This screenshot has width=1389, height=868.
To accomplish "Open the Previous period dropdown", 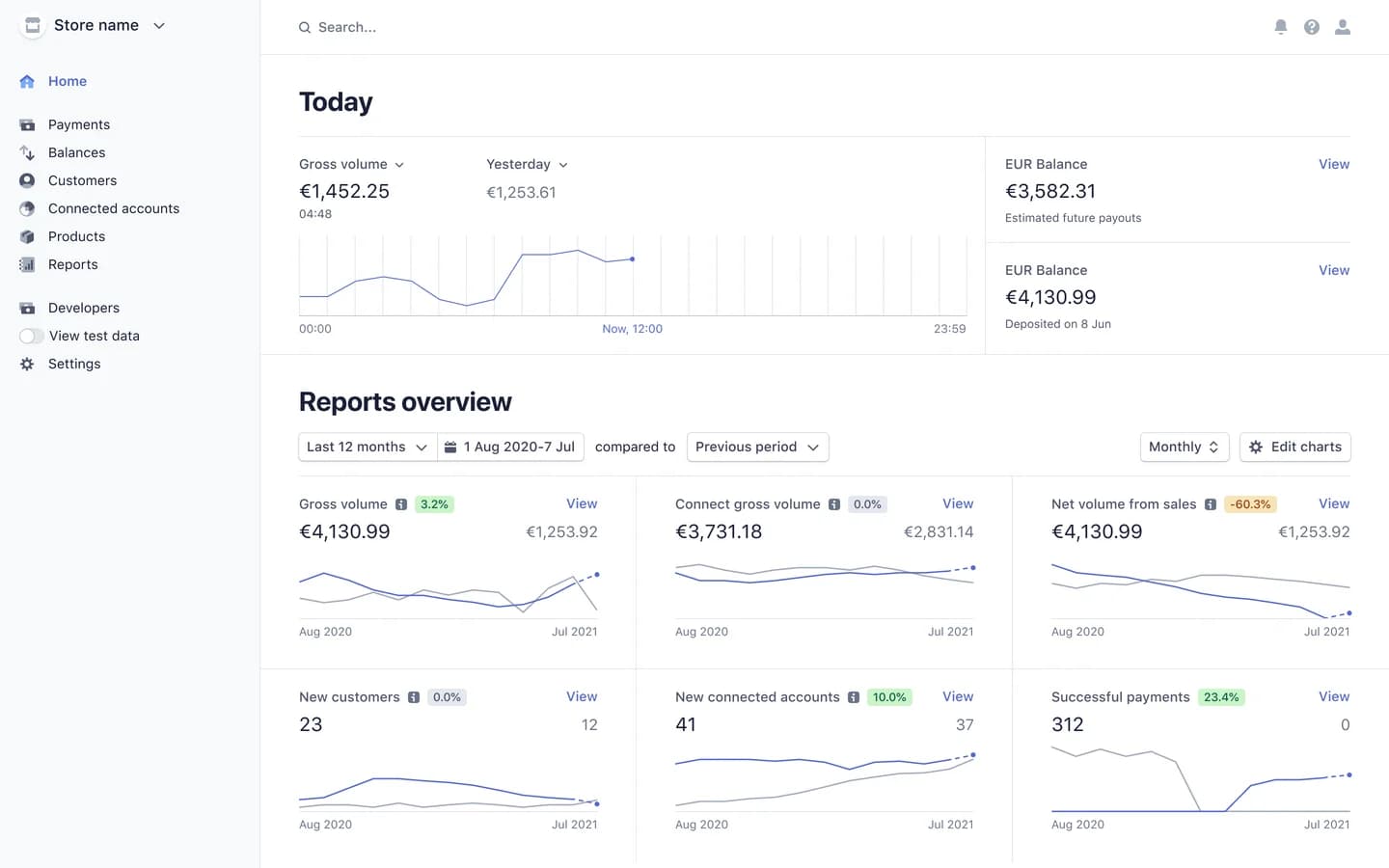I will [x=758, y=448].
